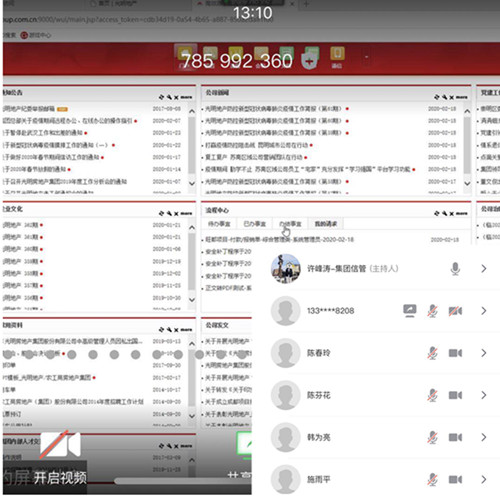Tap participant name 韩为亮

click(319, 437)
